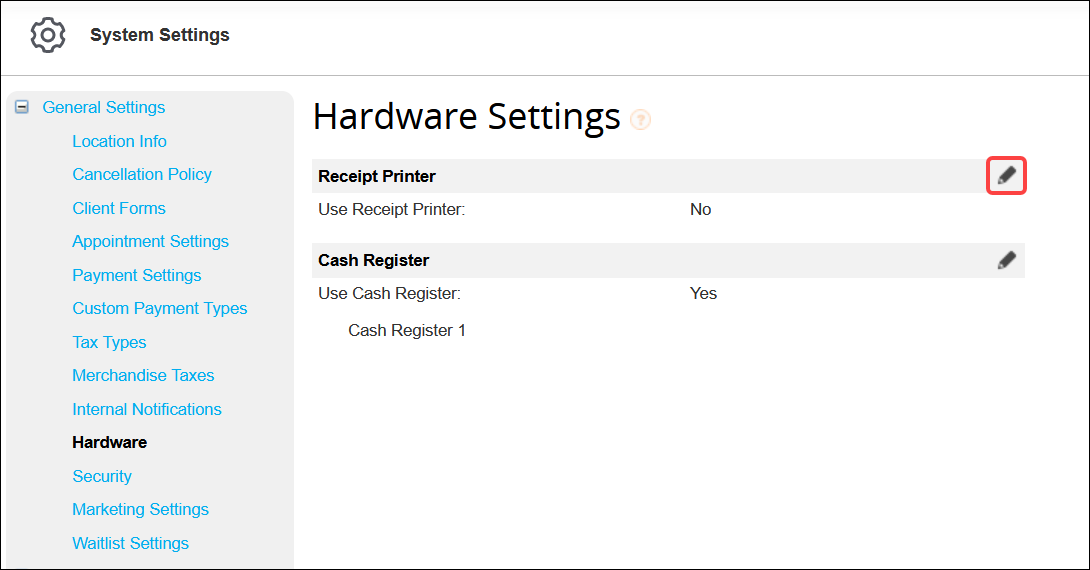Open Security settings in sidebar
Screen dimensions: 1090x570
(102, 476)
